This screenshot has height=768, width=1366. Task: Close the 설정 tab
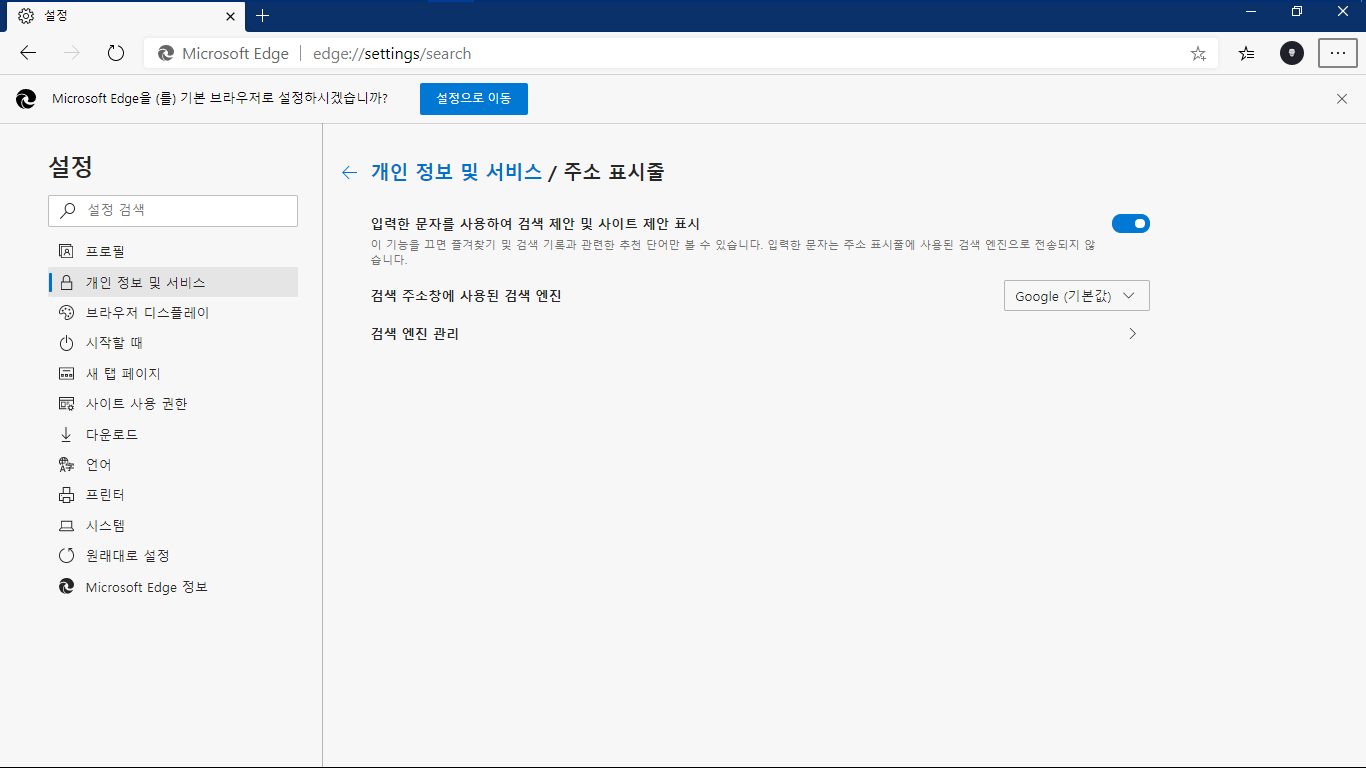pos(231,16)
